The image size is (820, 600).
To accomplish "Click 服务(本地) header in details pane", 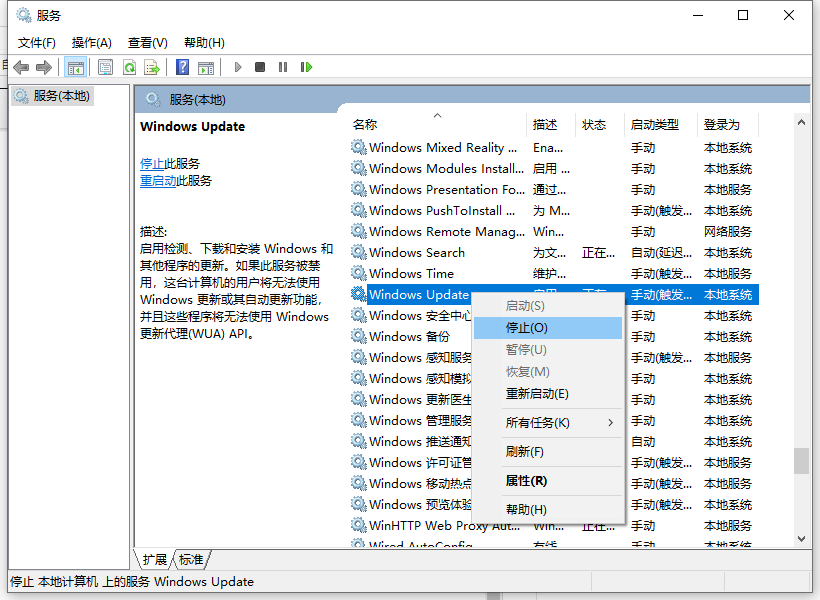I will [x=197, y=100].
